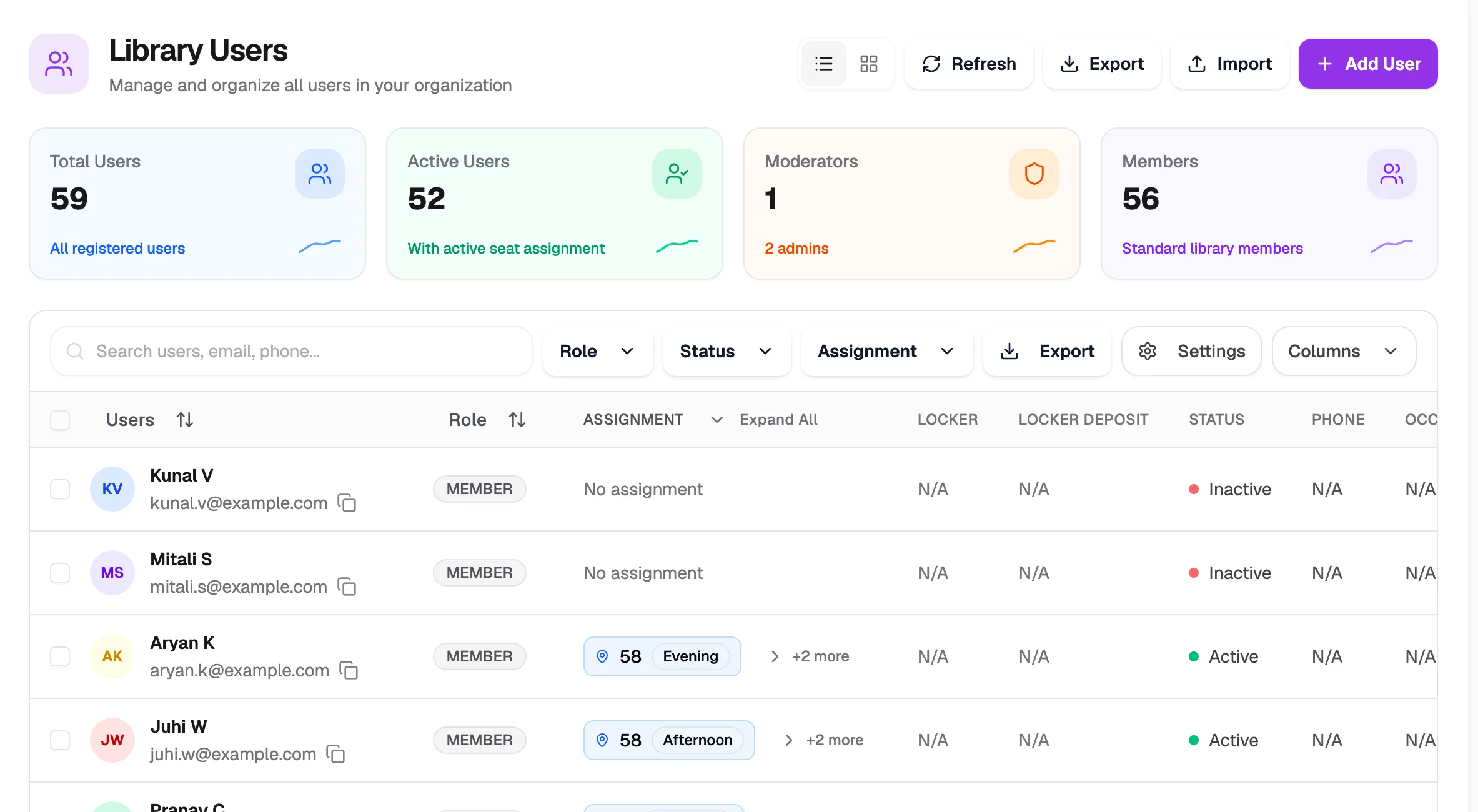Sort table by Users column

coord(150,420)
